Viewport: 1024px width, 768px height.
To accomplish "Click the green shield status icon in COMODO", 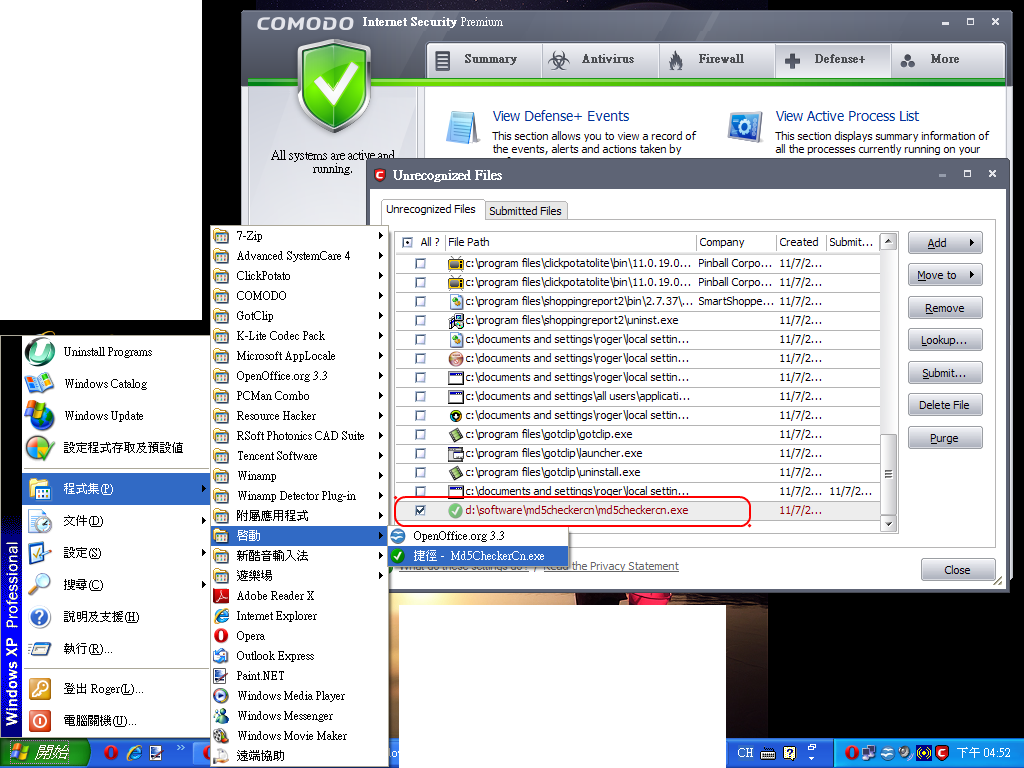I will coord(334,85).
